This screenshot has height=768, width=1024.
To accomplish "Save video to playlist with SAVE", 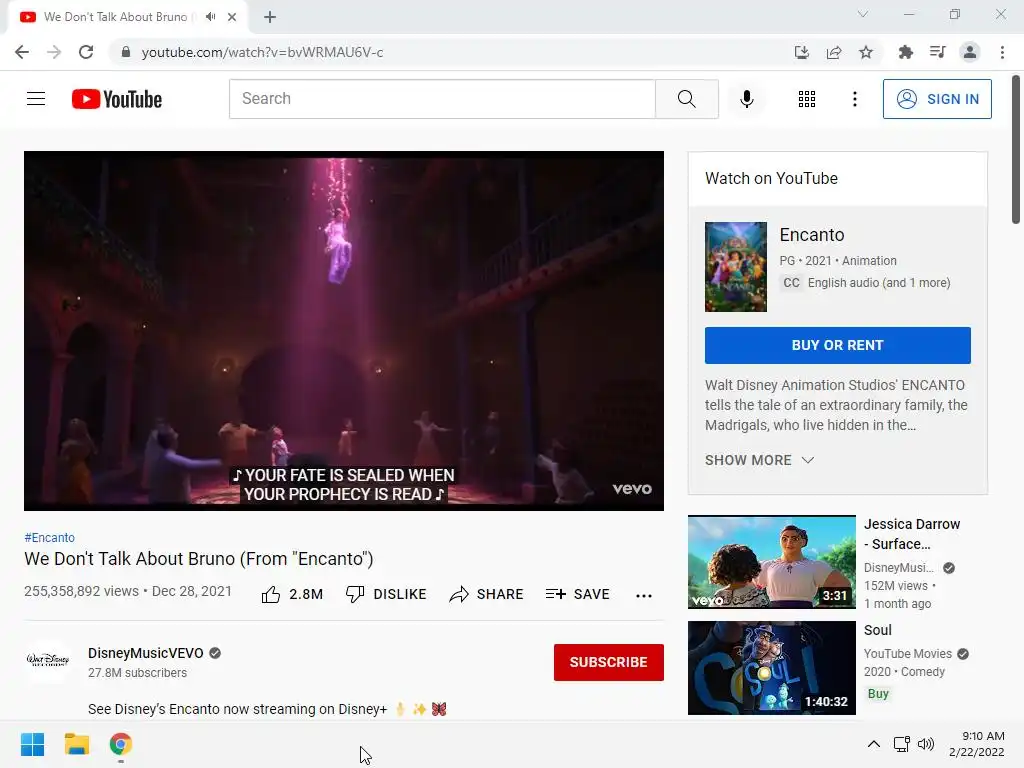I will point(577,594).
